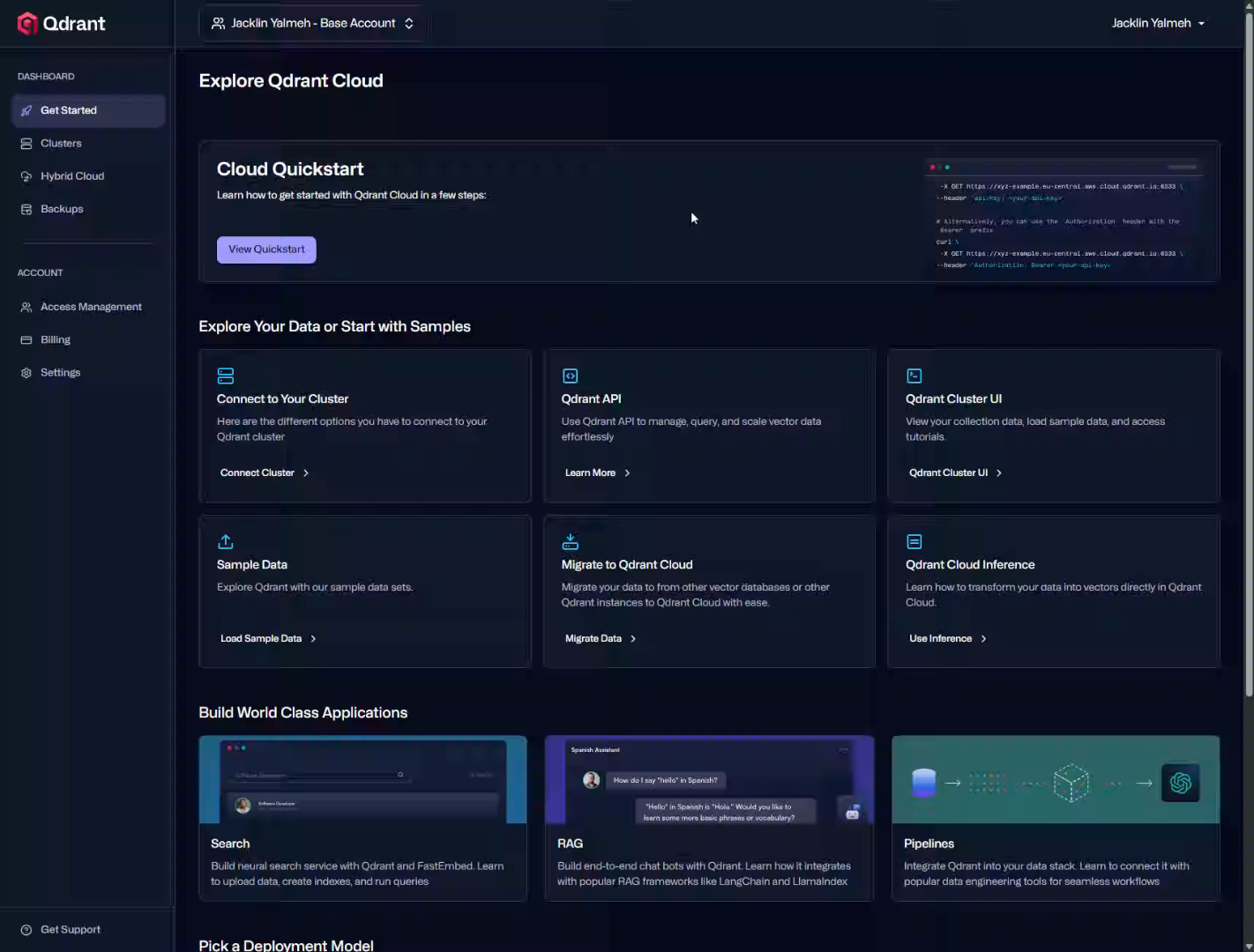Screen dimensions: 1254x952
Task: Open Settings from the sidebar
Action: tap(88, 373)
